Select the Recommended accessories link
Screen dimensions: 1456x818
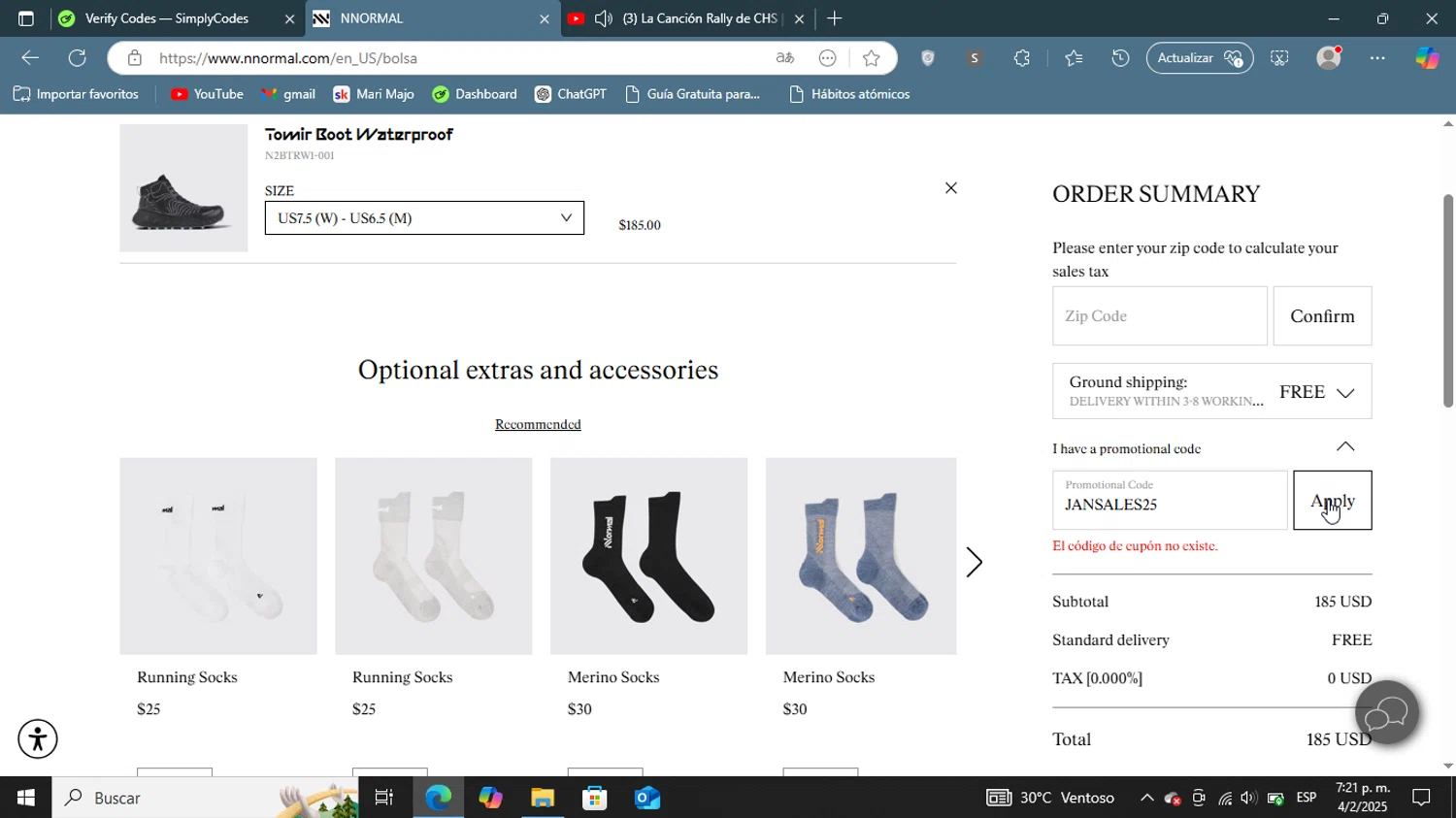click(538, 424)
